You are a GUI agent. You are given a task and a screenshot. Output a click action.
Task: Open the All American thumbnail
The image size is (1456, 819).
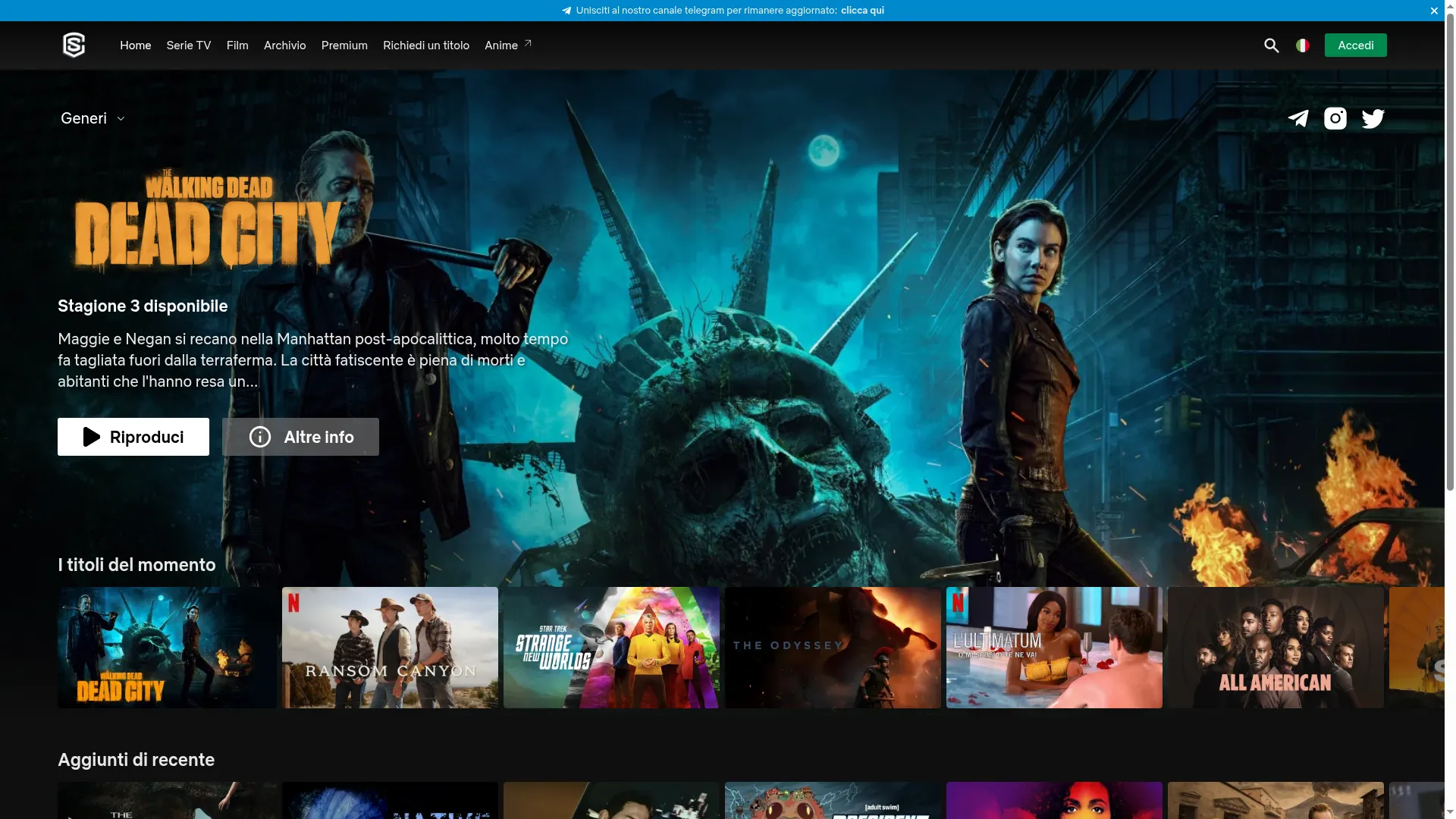[x=1276, y=648]
